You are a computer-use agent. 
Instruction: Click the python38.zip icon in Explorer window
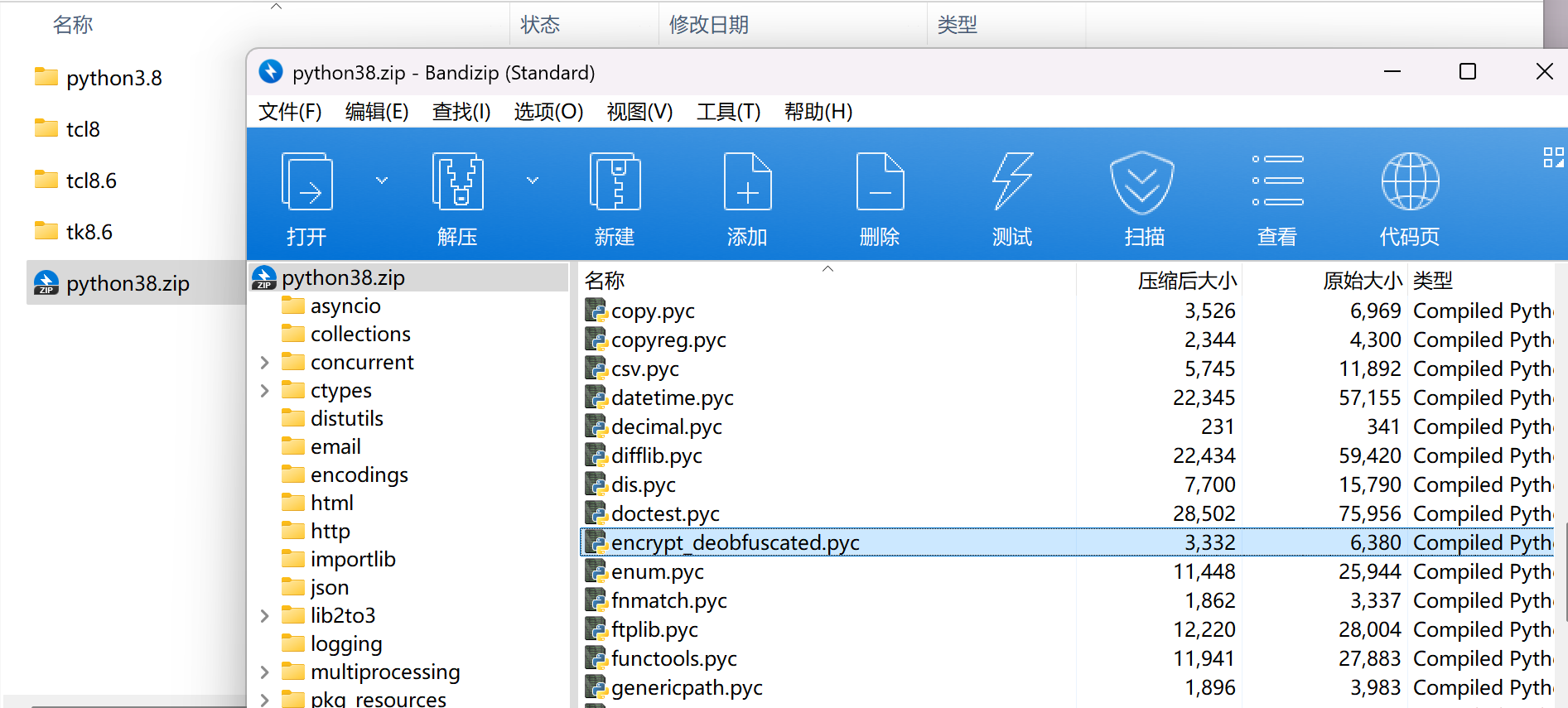[46, 283]
